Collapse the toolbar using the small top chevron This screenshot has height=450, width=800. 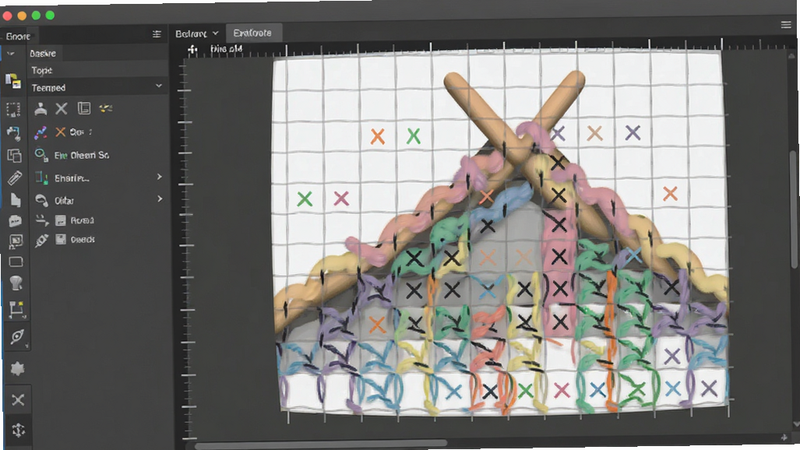tap(11, 53)
